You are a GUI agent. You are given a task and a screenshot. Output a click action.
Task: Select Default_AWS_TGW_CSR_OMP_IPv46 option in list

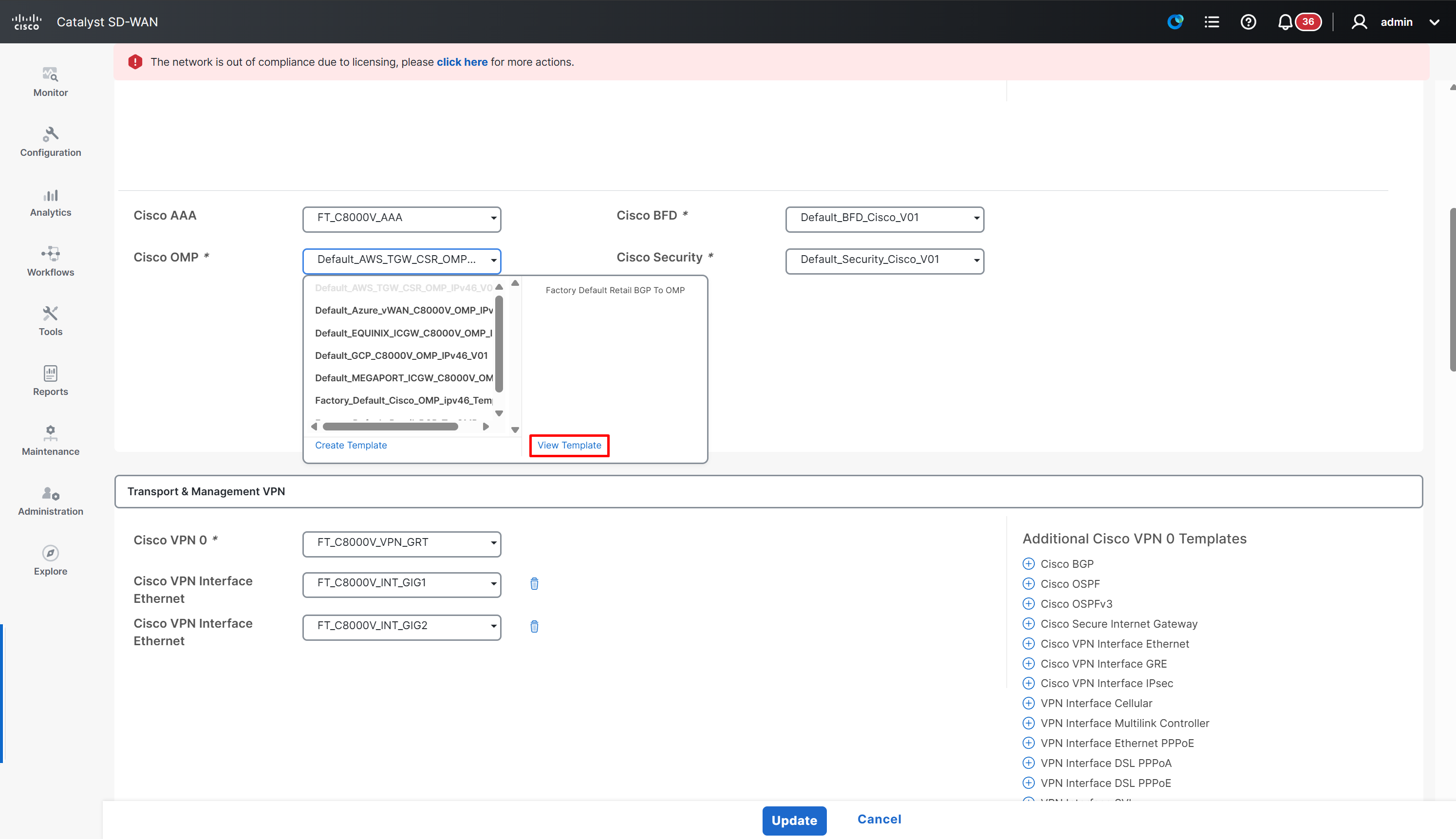pos(404,288)
